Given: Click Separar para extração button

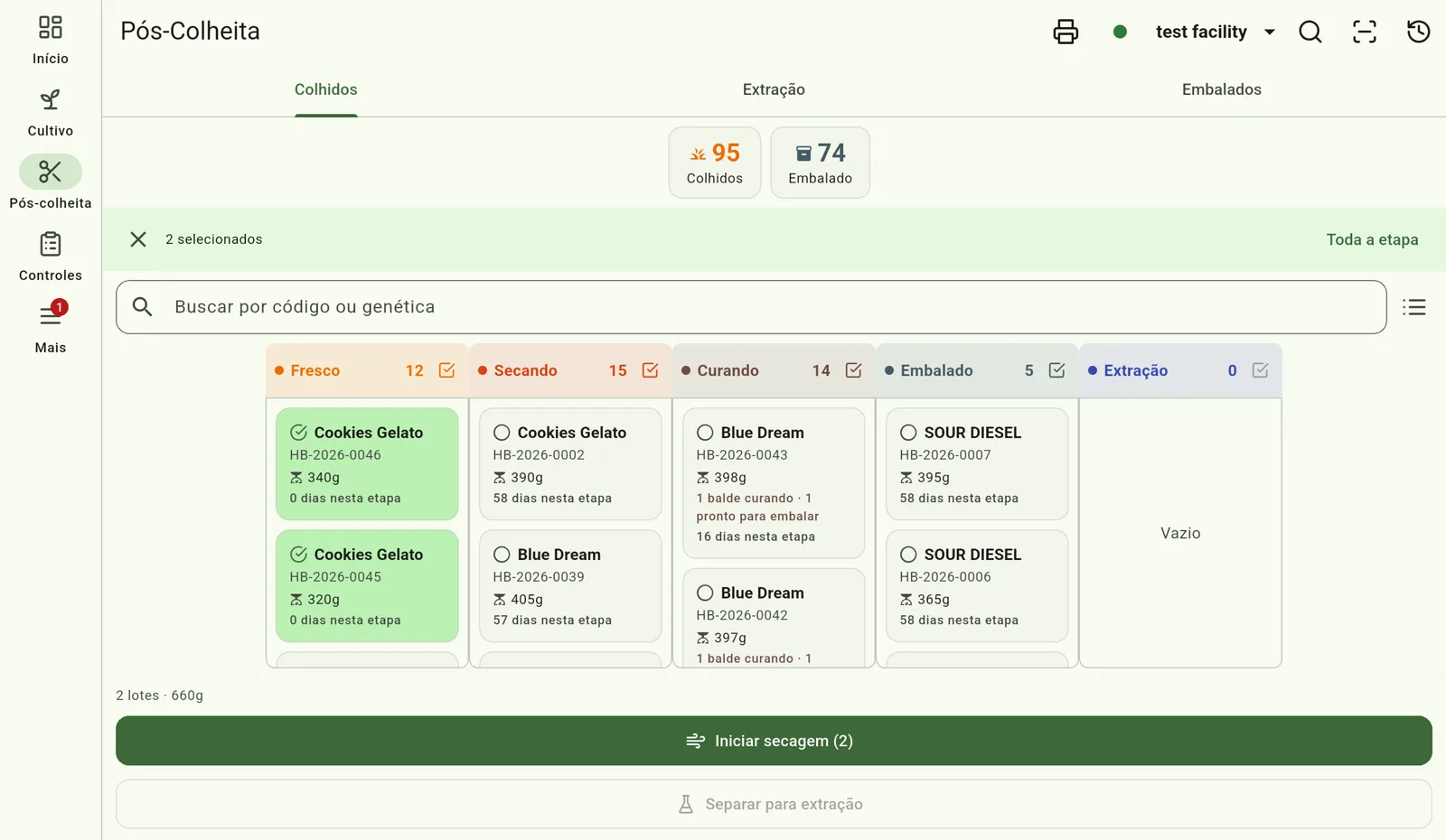Looking at the screenshot, I should (x=774, y=804).
